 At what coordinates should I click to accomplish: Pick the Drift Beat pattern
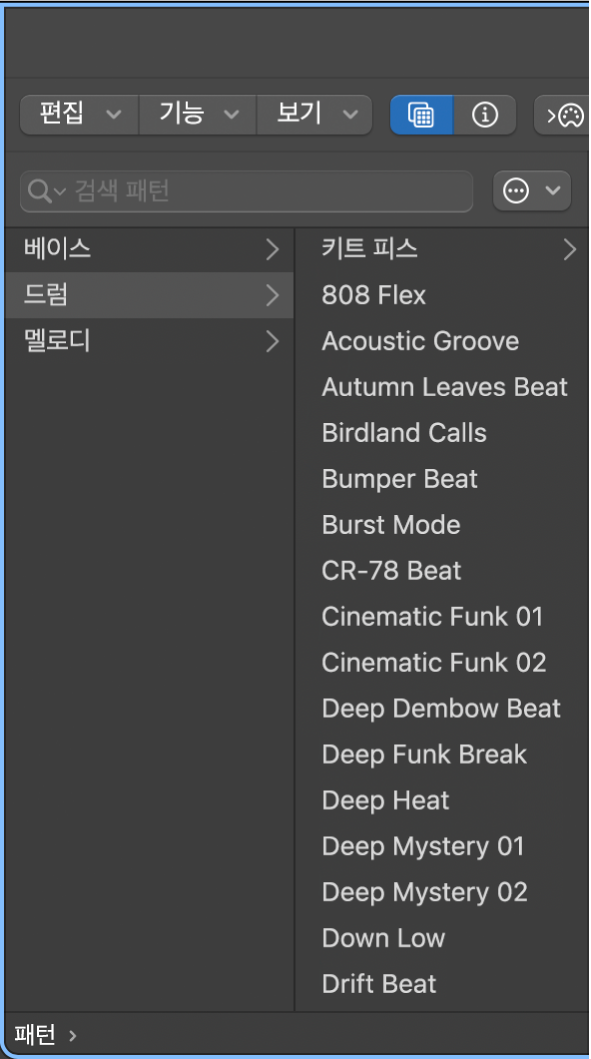click(x=443, y=984)
